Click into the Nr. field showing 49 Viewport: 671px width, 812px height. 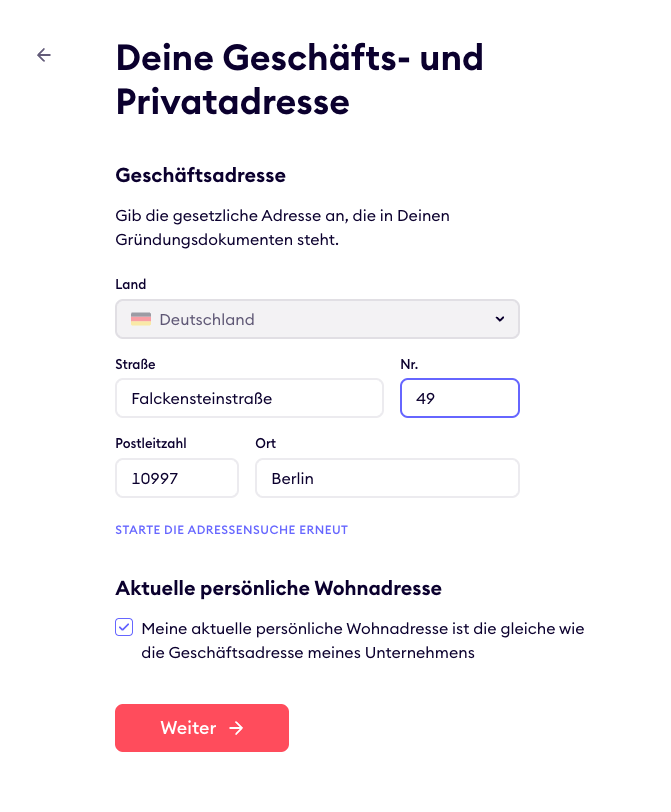[x=459, y=398]
